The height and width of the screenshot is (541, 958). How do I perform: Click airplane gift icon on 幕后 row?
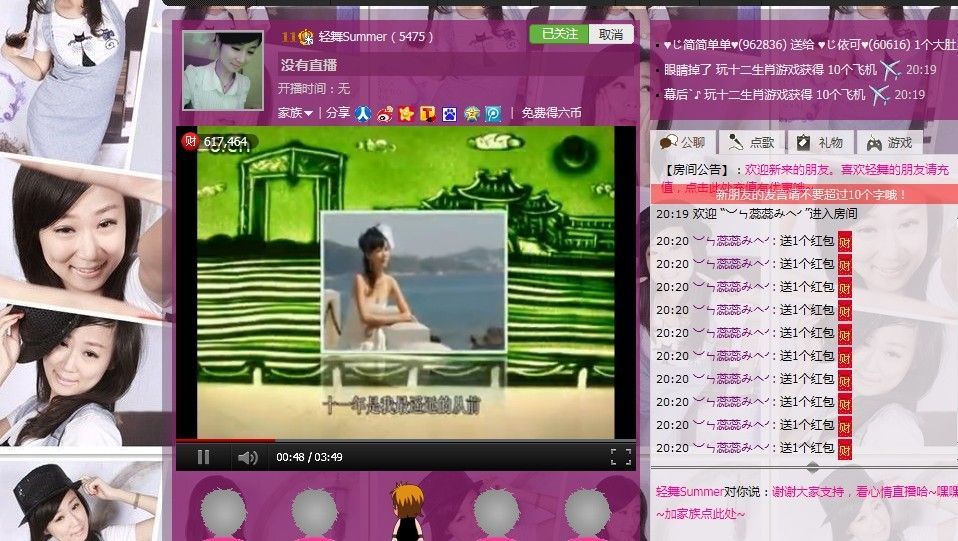point(879,95)
